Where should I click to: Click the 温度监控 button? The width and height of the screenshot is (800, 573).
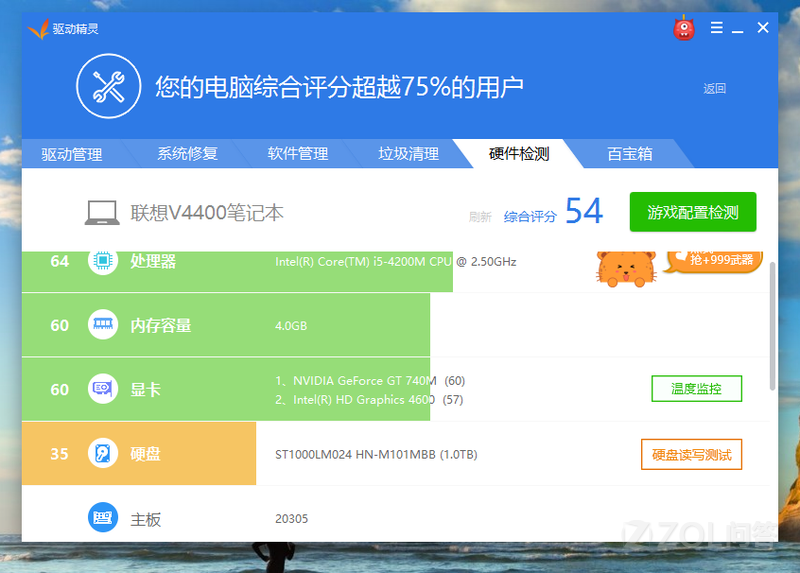696,389
